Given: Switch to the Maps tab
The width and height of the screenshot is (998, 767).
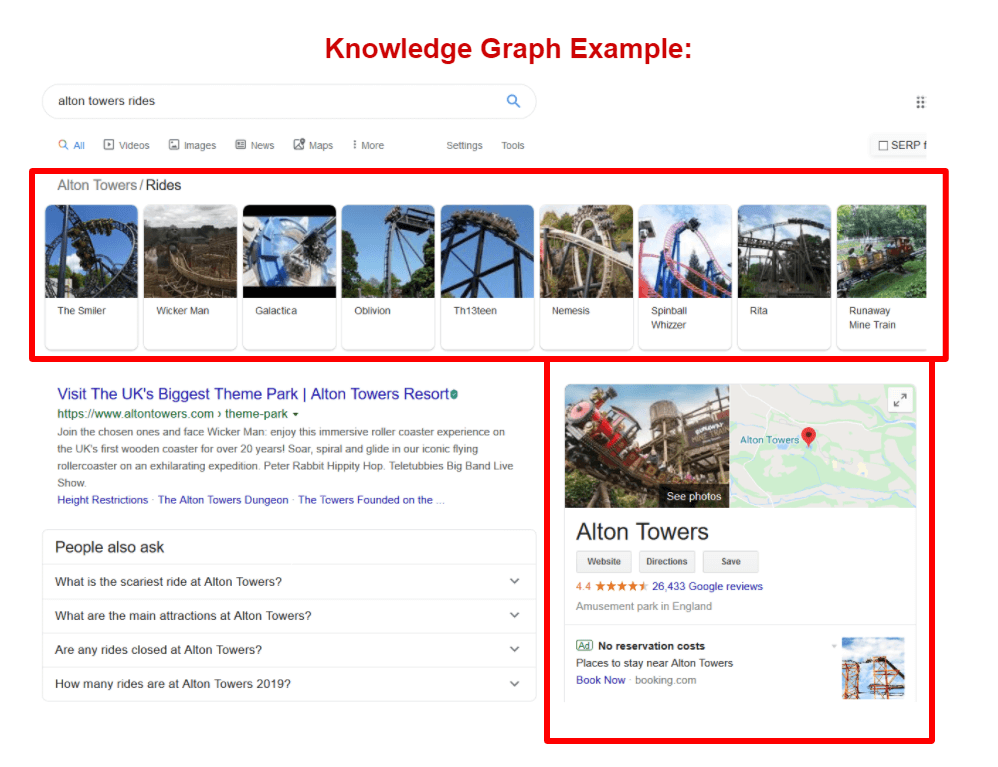Looking at the screenshot, I should point(313,145).
